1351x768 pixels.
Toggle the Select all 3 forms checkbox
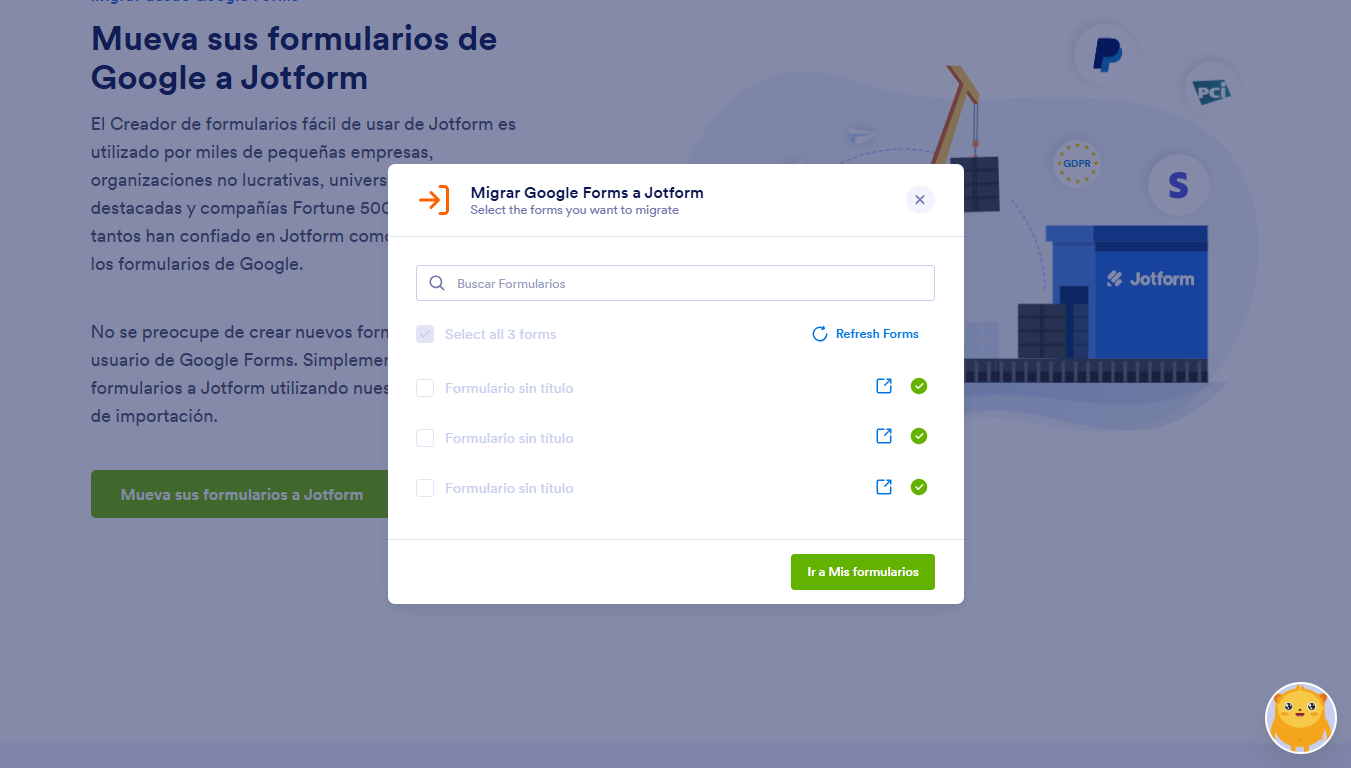425,334
